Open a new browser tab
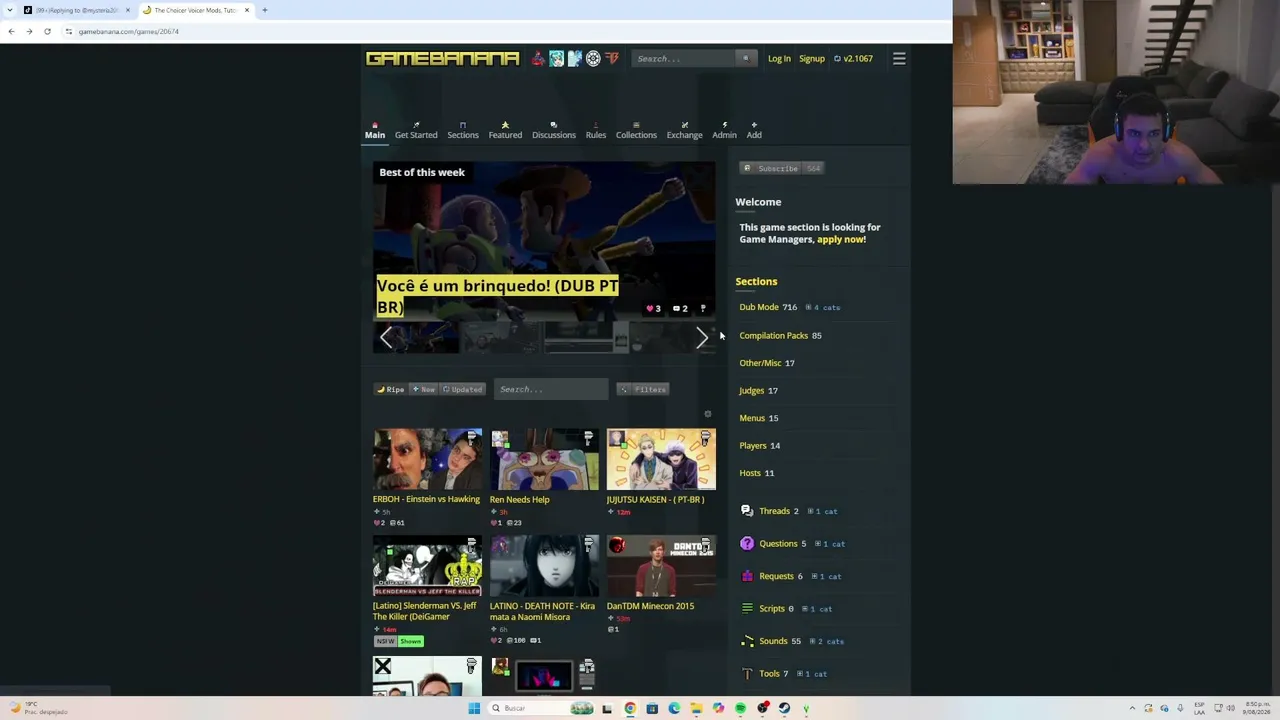Viewport: 1280px width, 720px height. click(x=264, y=10)
